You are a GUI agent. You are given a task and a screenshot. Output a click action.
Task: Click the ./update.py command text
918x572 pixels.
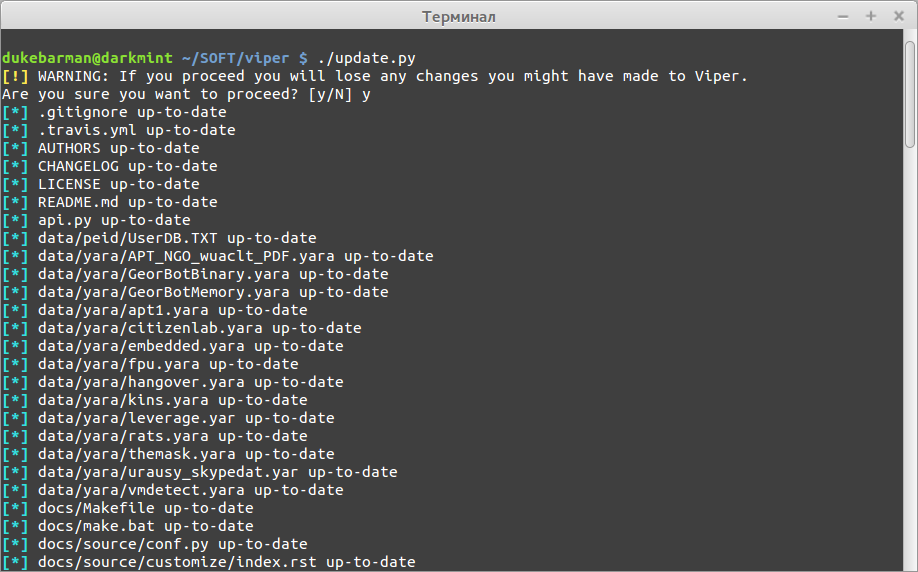(366, 58)
